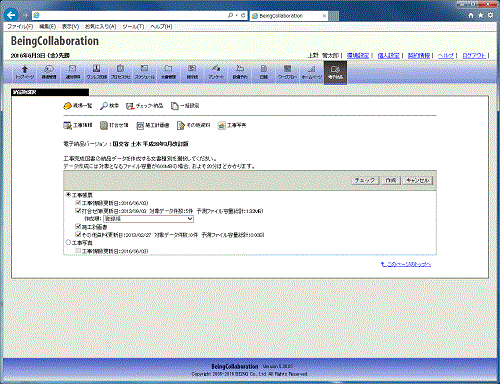Click the browser tools gear icon
Screen dimensions: 500x384
(x=490, y=15)
